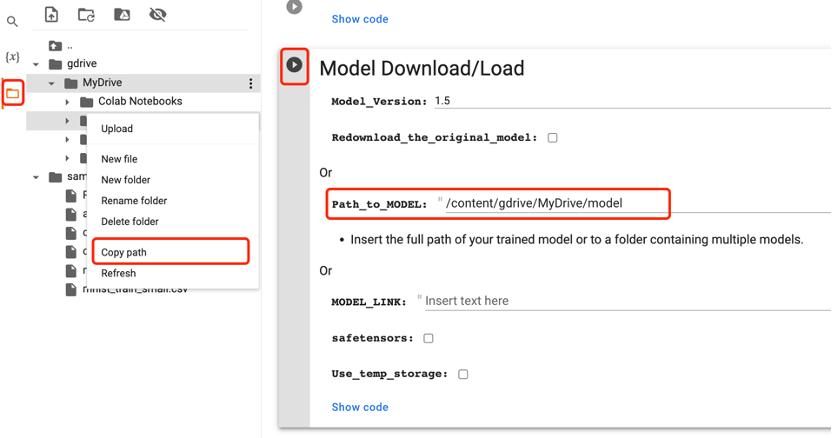Expand the Colab Notebooks folder
The width and height of the screenshot is (832, 438).
68,102
